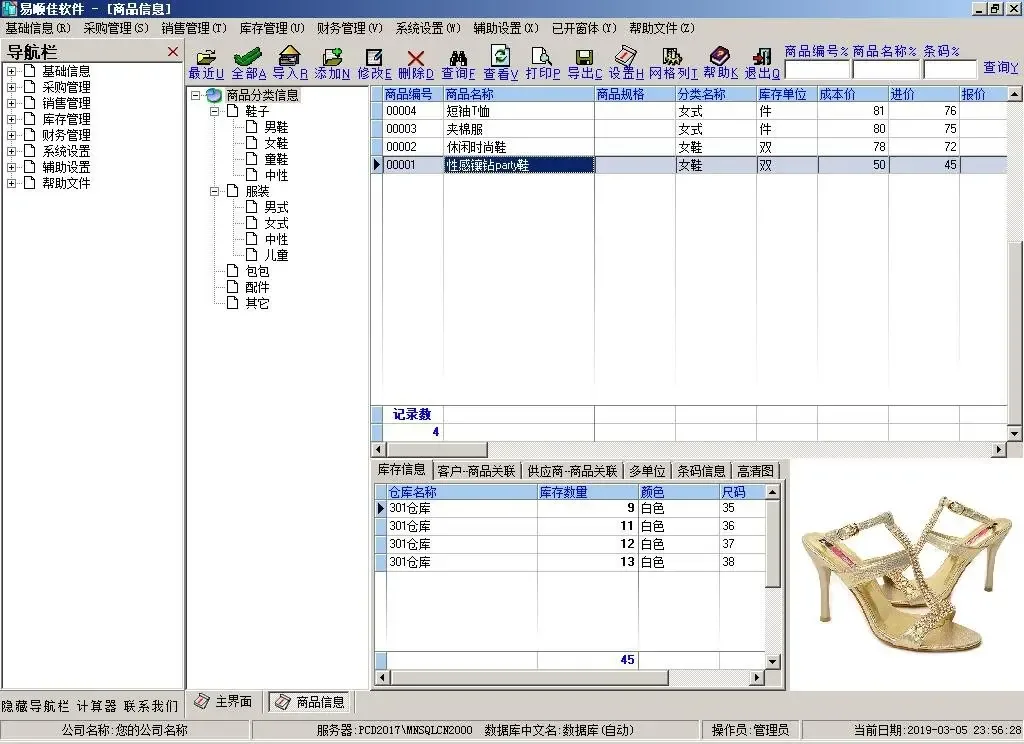Click the 查看V view icon

coord(500,56)
